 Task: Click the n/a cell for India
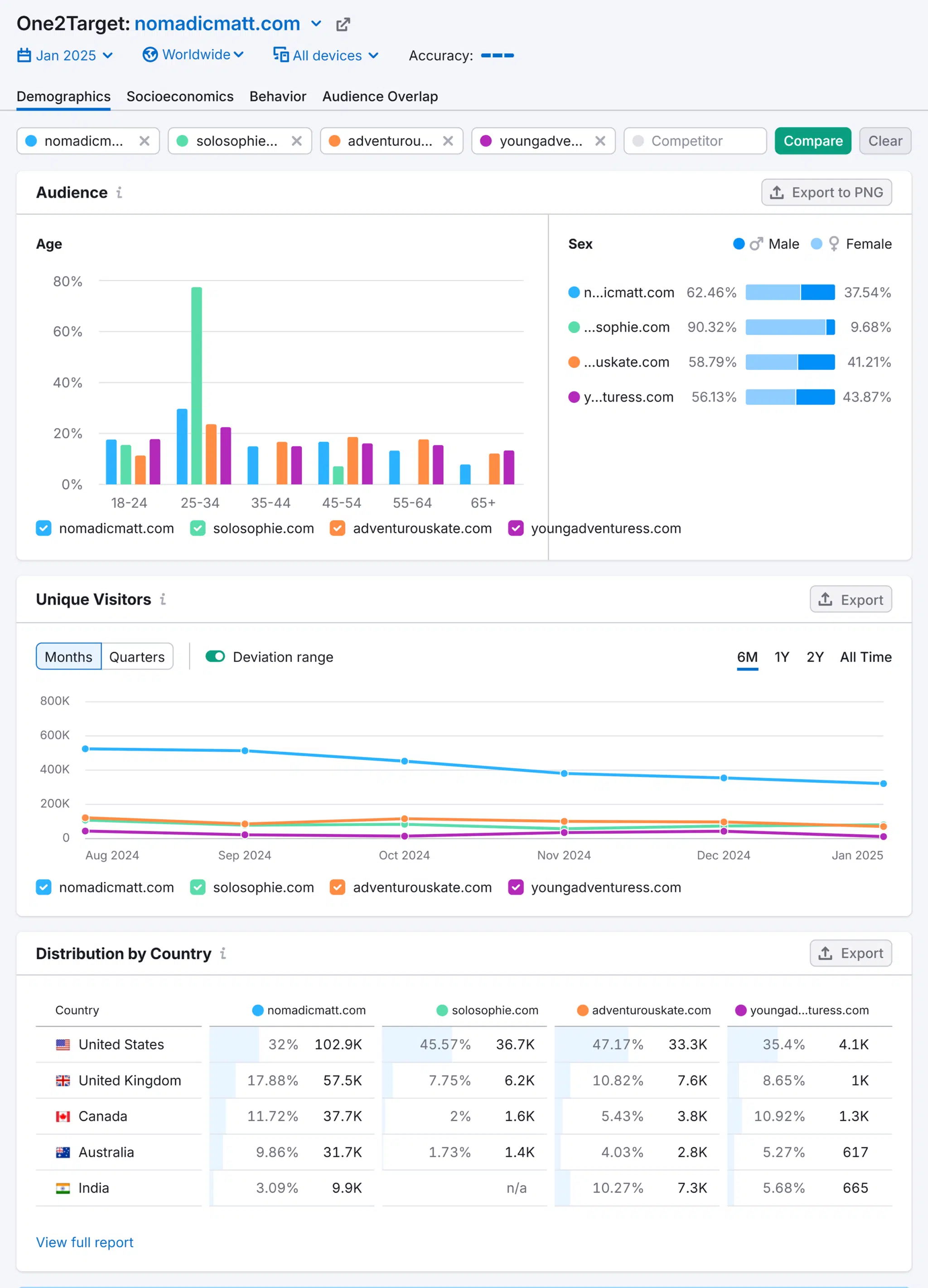pos(517,1188)
